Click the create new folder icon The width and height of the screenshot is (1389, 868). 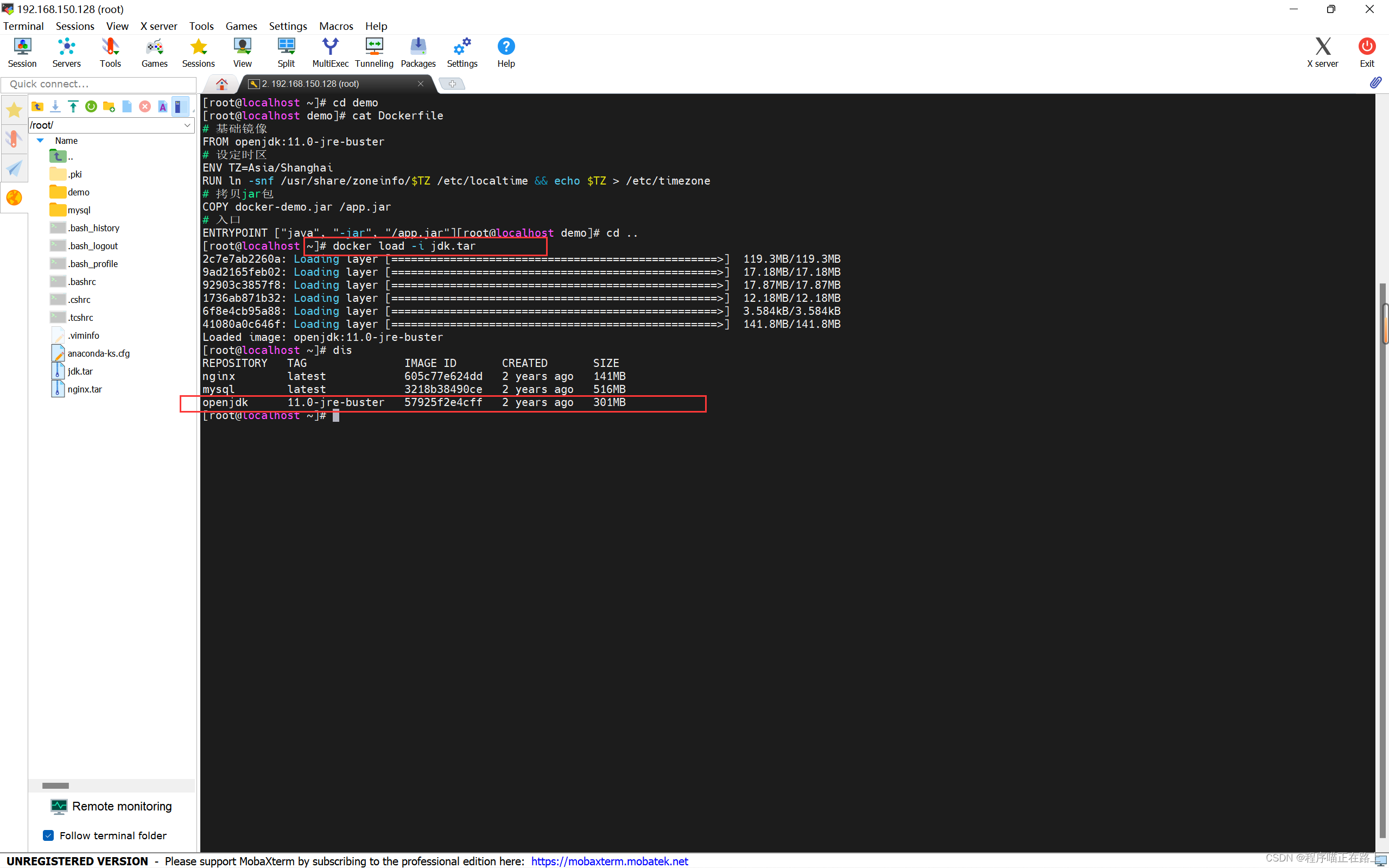[109, 107]
